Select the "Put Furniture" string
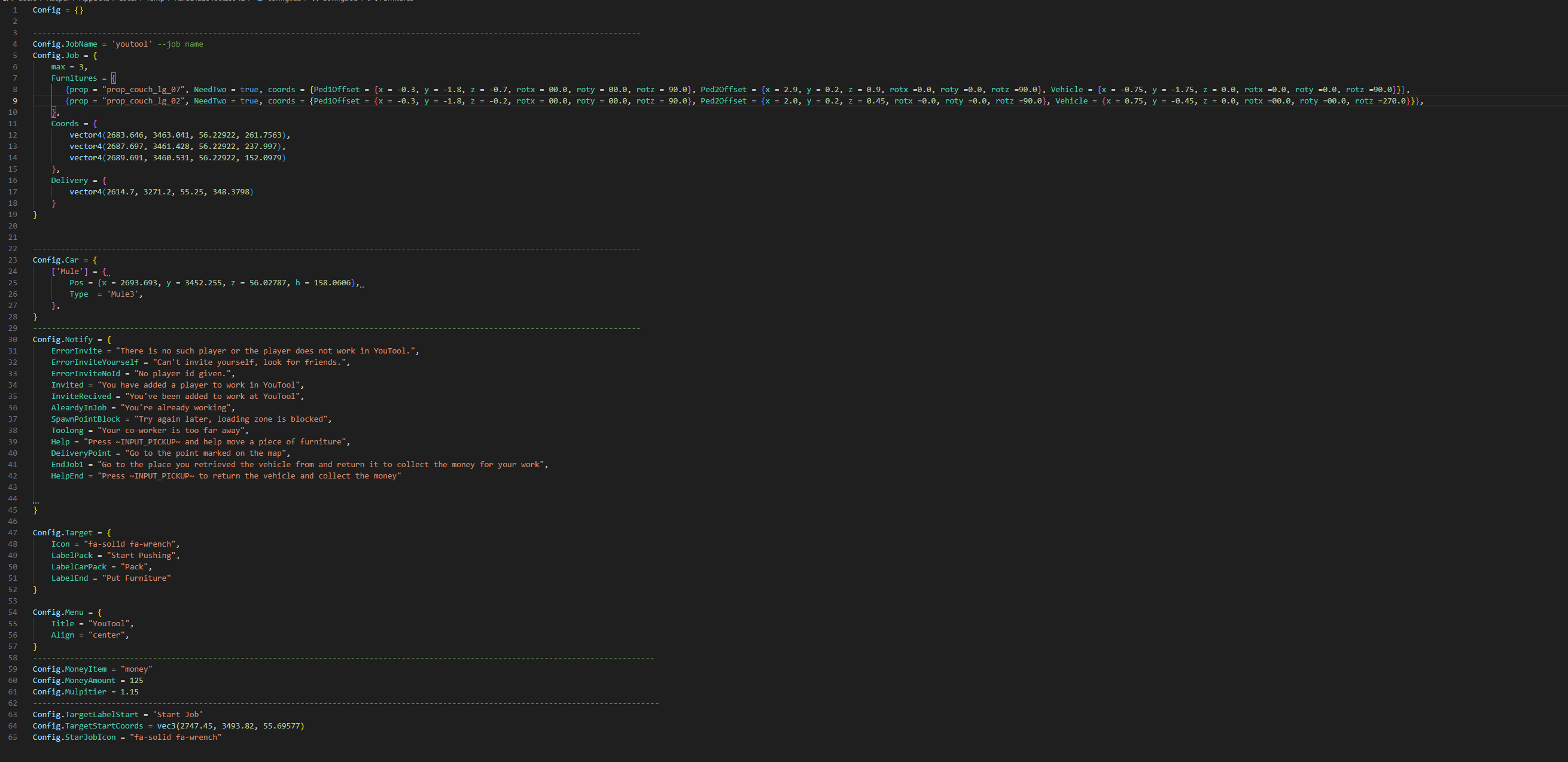The image size is (1568, 762). 136,578
